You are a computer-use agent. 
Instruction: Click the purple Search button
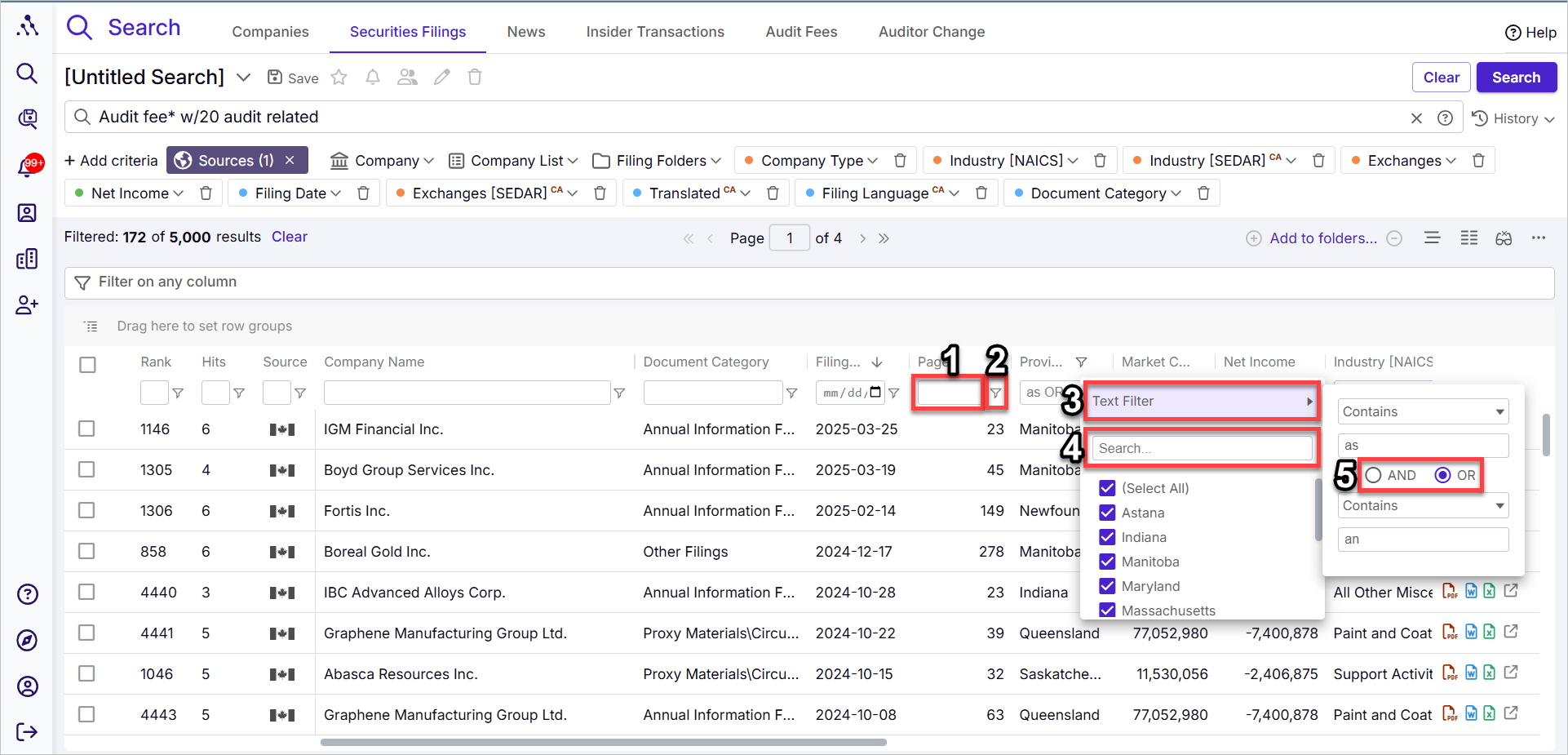(x=1517, y=78)
